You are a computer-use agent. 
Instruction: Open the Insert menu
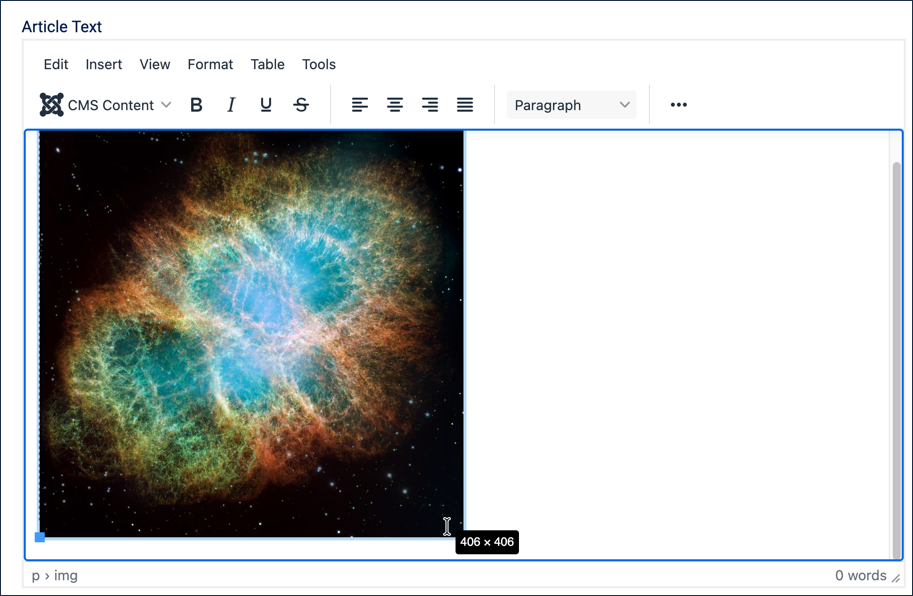pyautogui.click(x=104, y=64)
